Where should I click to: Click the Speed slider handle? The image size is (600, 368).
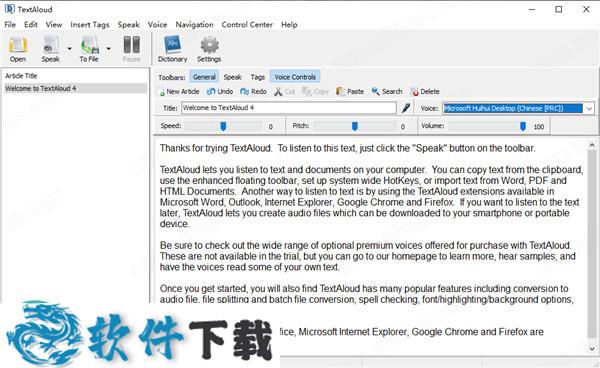click(x=223, y=126)
